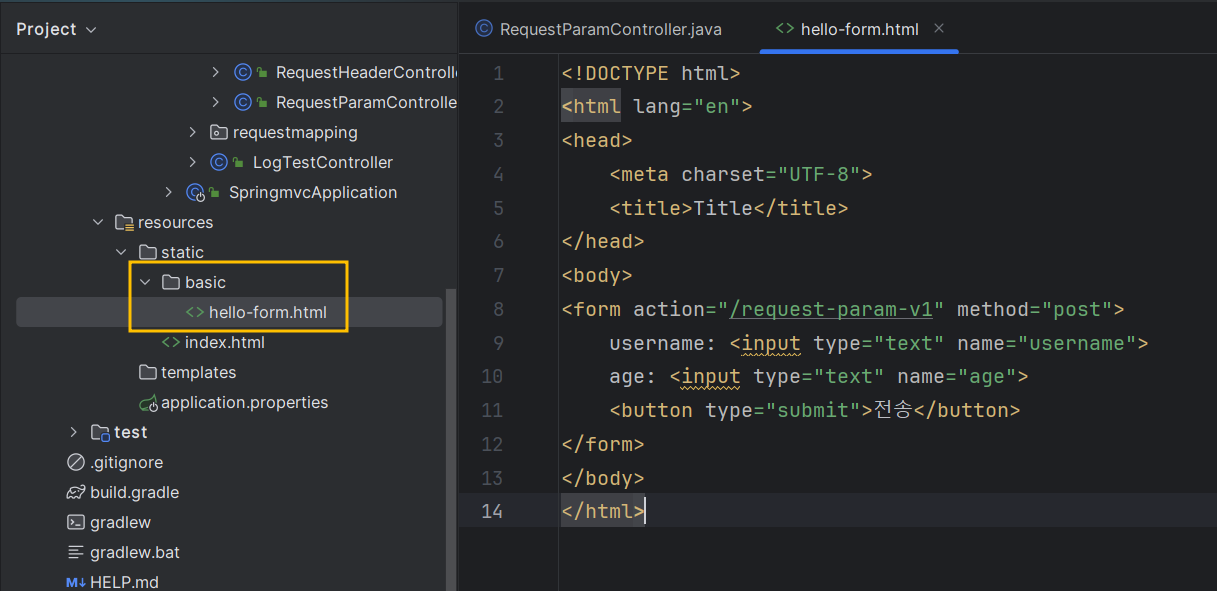Viewport: 1217px width, 591px height.
Task: Click line number 8 in the gutter
Action: point(498,310)
